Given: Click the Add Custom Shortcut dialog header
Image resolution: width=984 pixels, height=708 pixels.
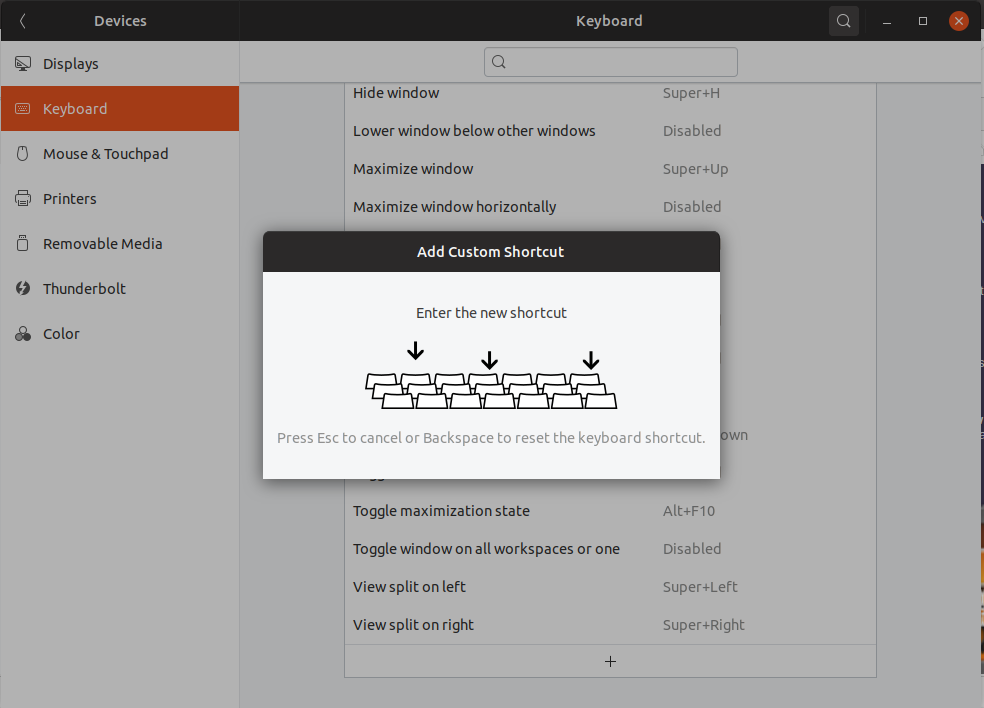Looking at the screenshot, I should click(490, 251).
